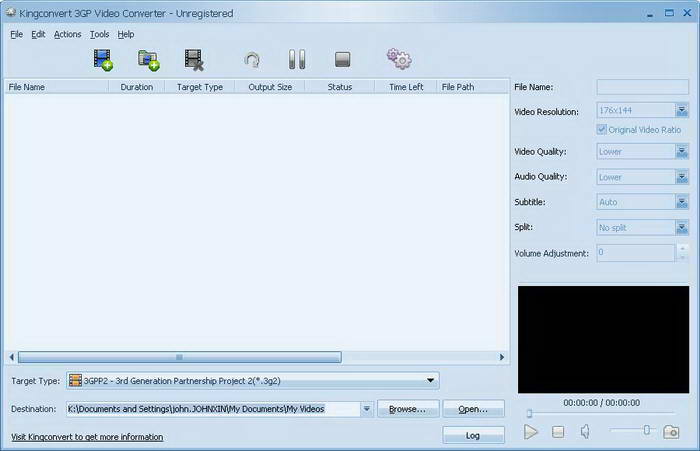The image size is (700, 451).
Task: Open the Audio Quality dropdown
Action: coord(681,177)
